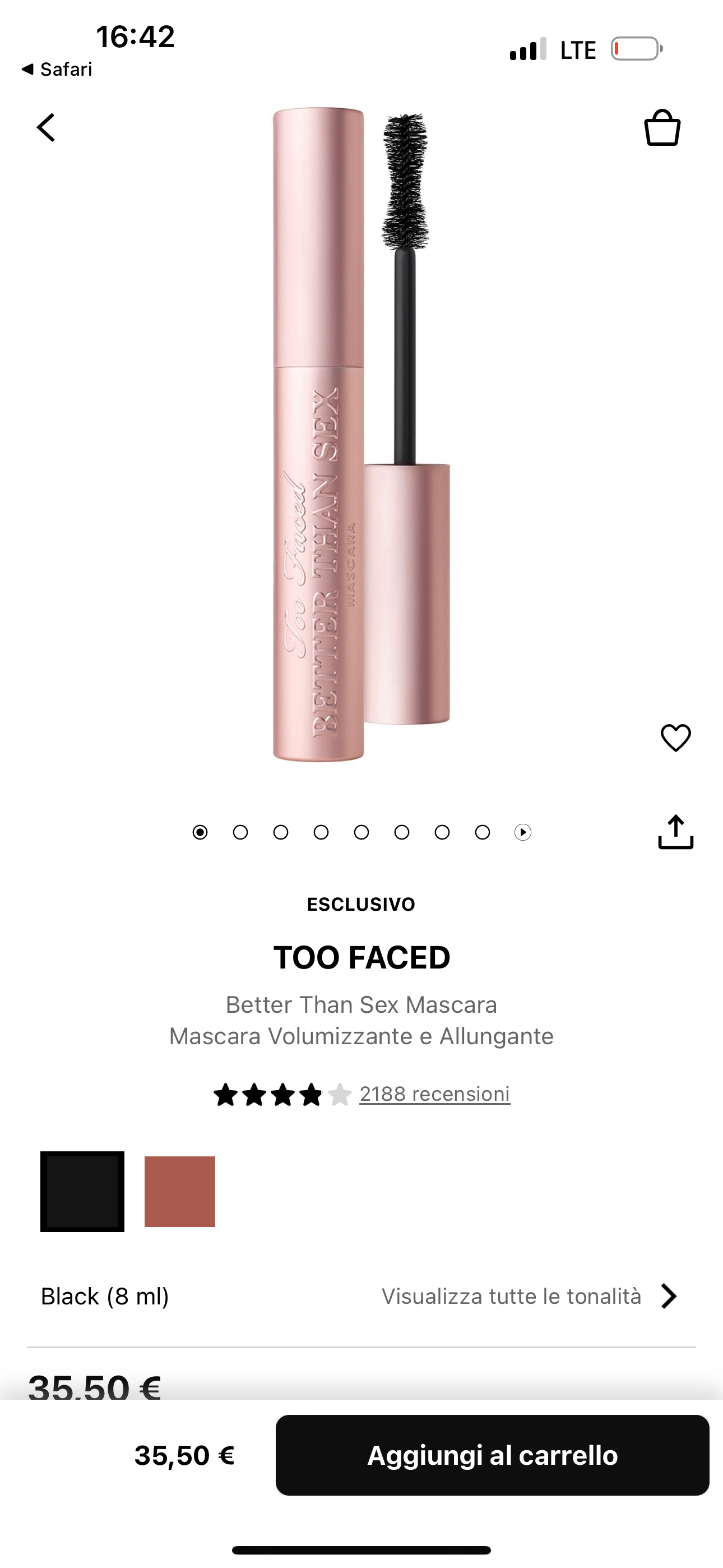Tap the ESCLUSIVO label
The image size is (723, 1568).
tap(361, 905)
